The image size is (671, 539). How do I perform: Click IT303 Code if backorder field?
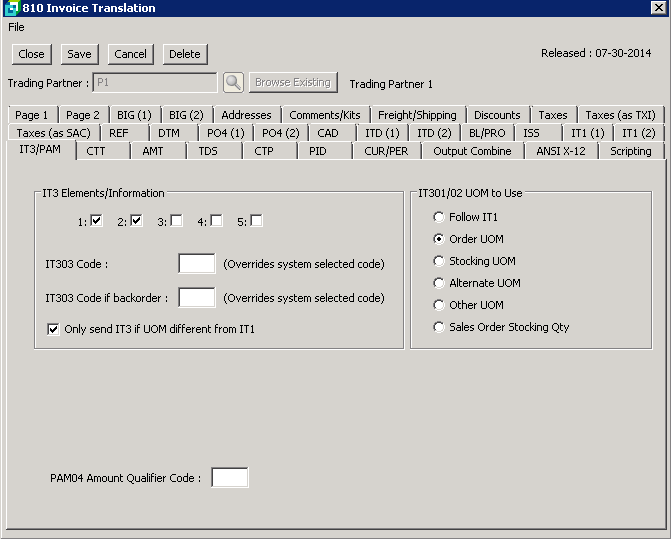click(x=197, y=298)
